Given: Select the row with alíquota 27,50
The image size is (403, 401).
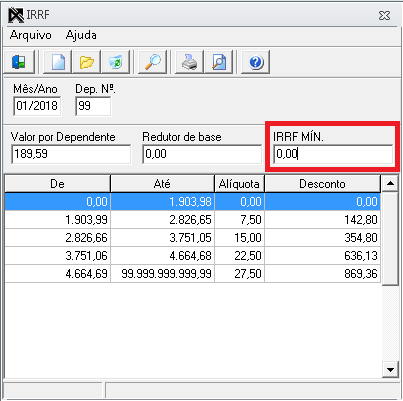Looking at the screenshot, I should pyautogui.click(x=193, y=274).
